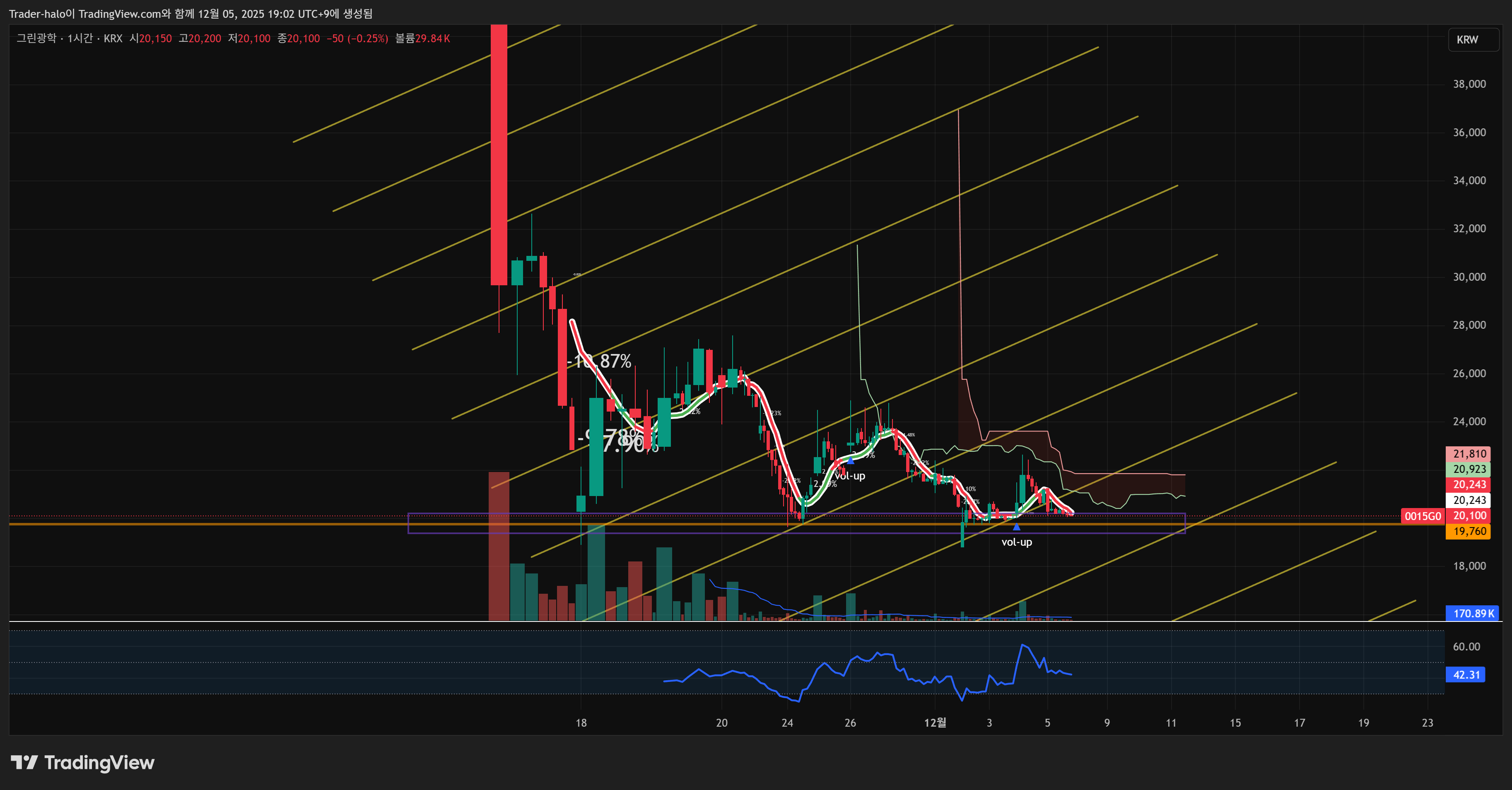Viewport: 1512px width, 790px height.
Task: Click the open value 시20,150
Action: click(151, 38)
